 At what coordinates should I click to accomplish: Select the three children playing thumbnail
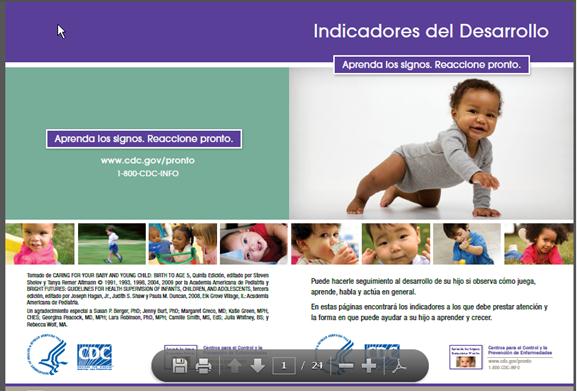[x=183, y=244]
